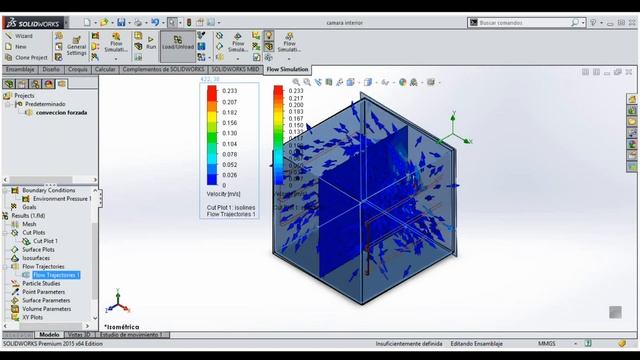
Task: Click the Help question mark icon
Action: (593, 22)
